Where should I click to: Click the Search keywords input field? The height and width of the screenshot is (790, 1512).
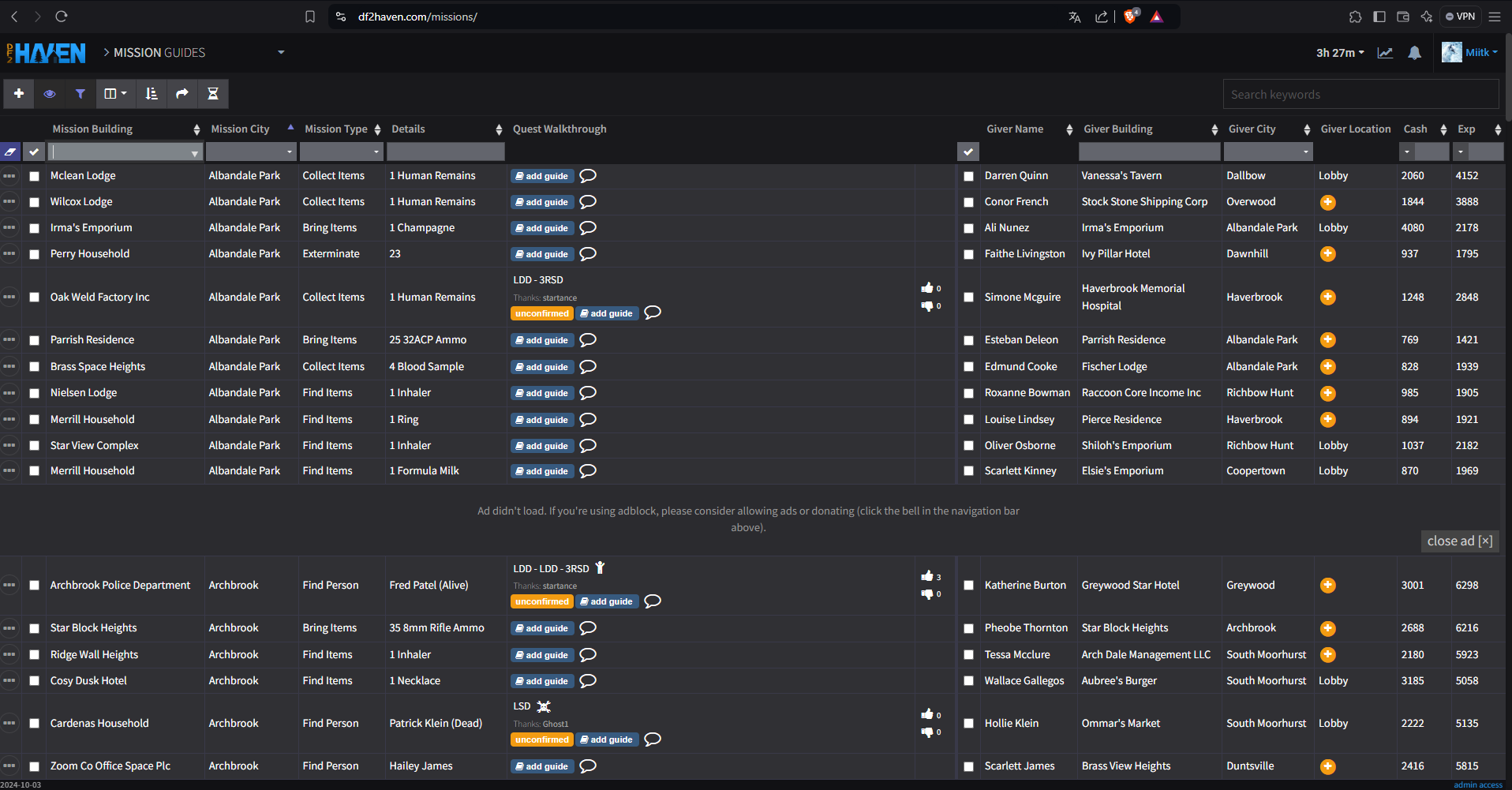(1360, 95)
